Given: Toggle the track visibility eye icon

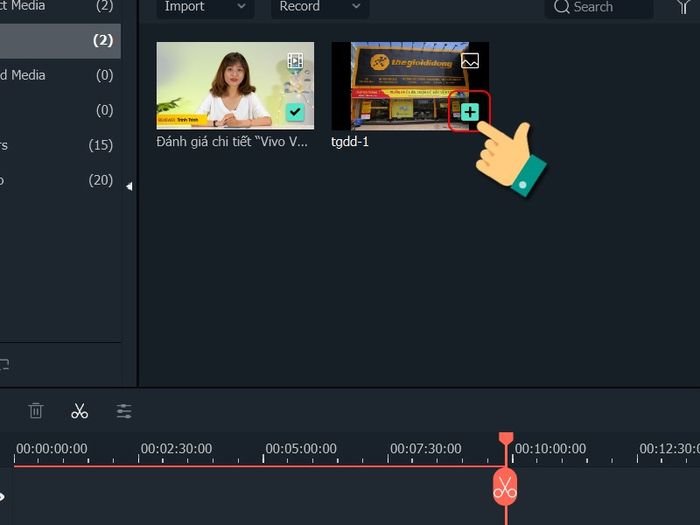Looking at the screenshot, I should (x=2, y=496).
